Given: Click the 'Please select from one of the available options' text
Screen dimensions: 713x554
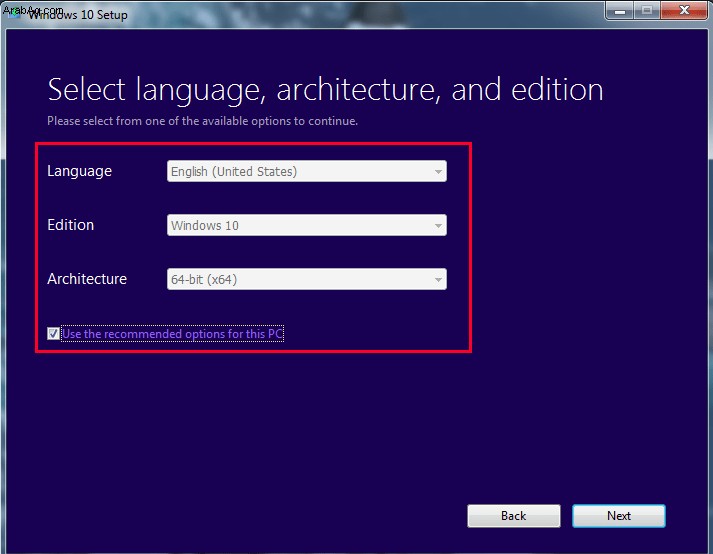Looking at the screenshot, I should [x=202, y=121].
